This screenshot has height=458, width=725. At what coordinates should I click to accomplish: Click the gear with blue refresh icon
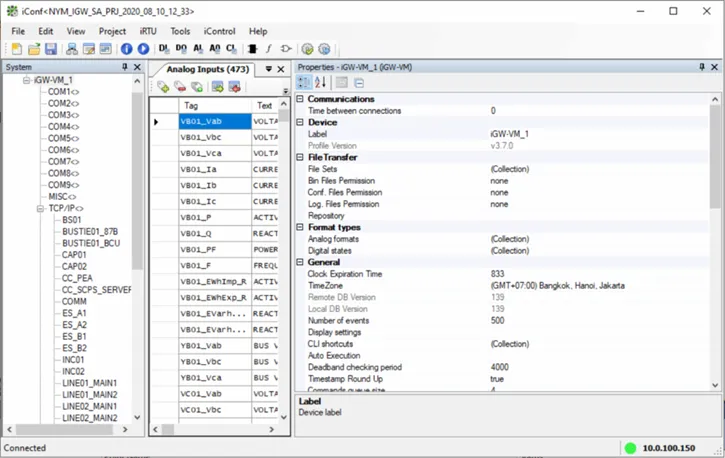pos(325,49)
